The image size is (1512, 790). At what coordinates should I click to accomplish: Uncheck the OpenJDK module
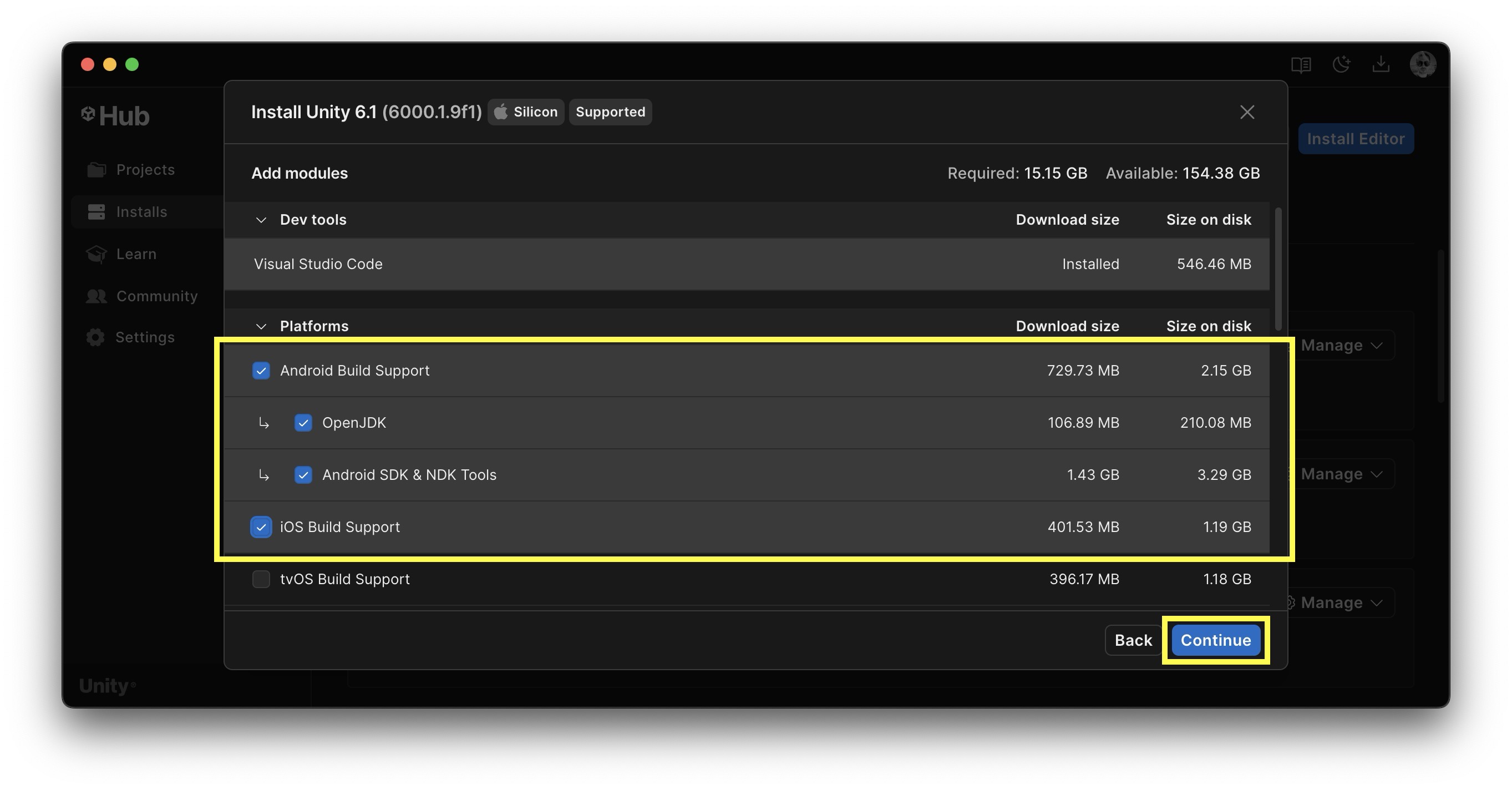[303, 423]
